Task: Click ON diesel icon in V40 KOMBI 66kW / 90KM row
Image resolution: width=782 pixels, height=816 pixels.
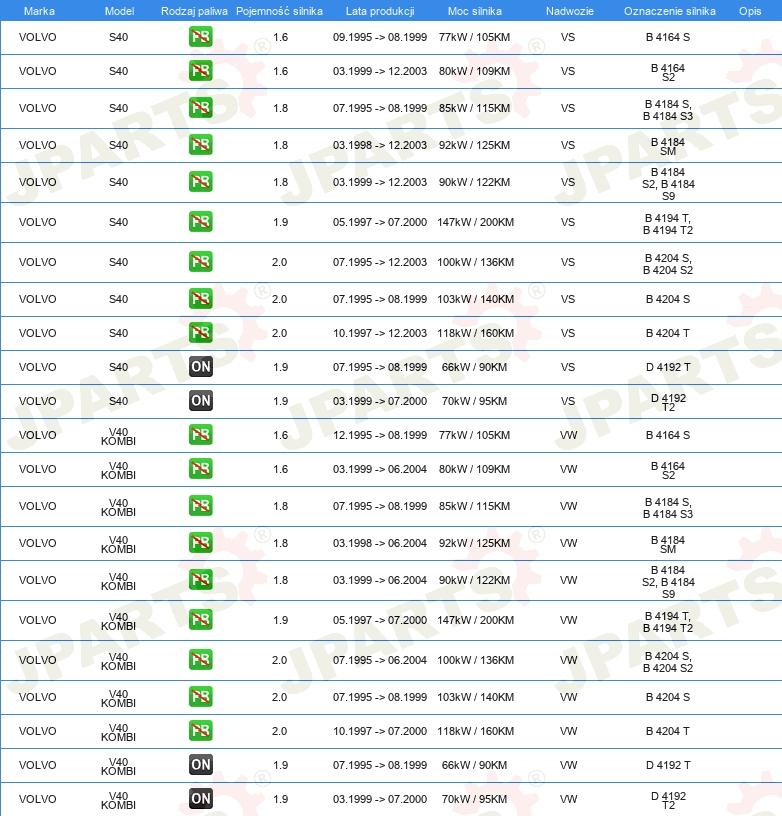Action: pyautogui.click(x=201, y=765)
